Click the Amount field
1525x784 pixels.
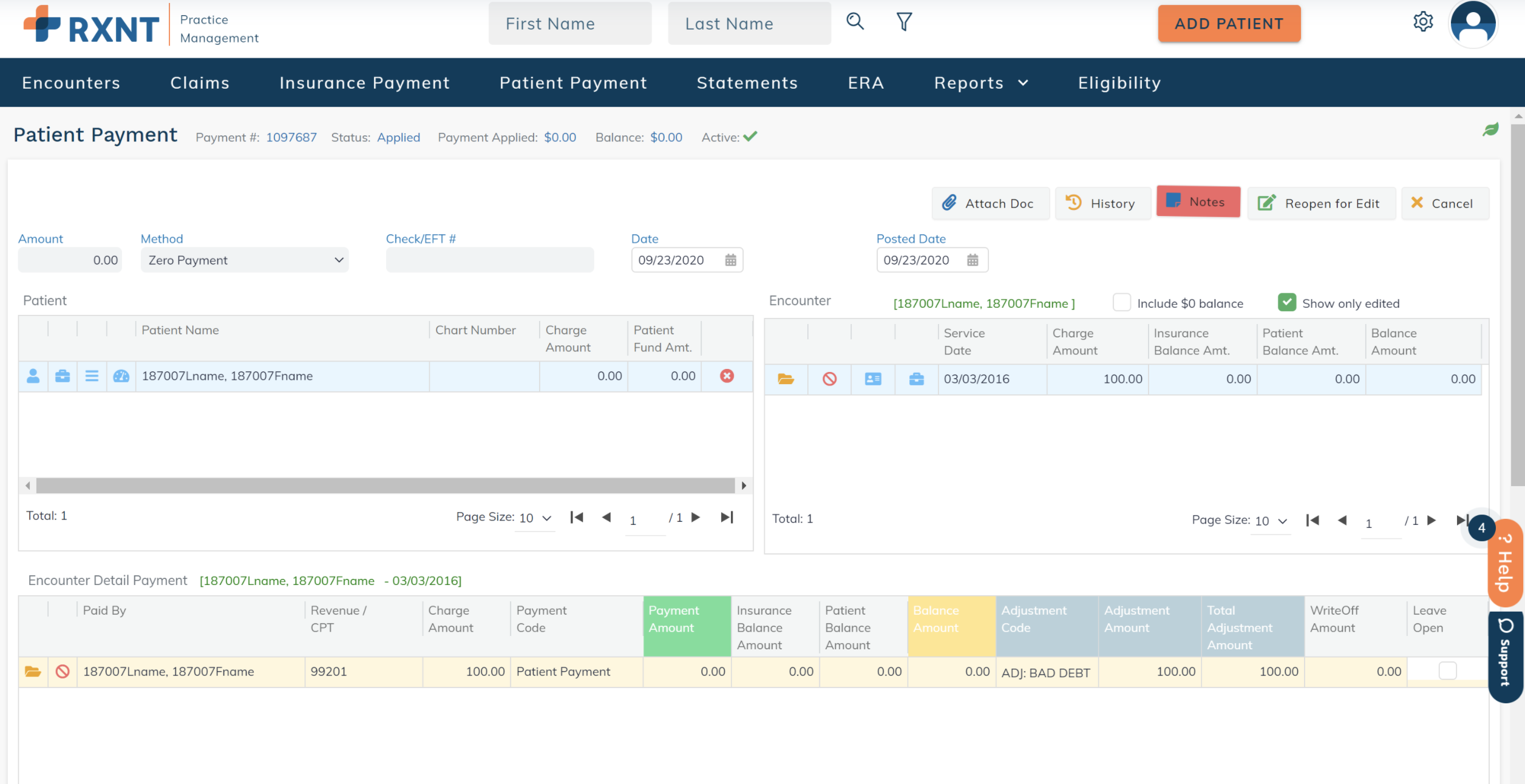pyautogui.click(x=70, y=260)
